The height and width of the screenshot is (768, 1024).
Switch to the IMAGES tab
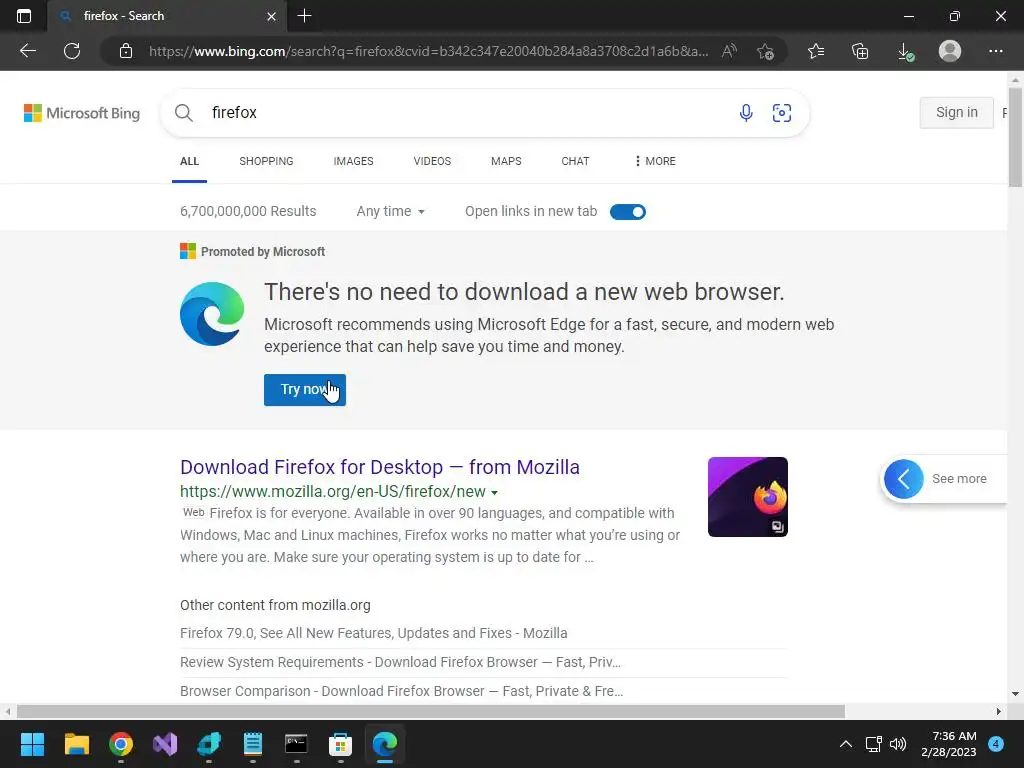point(353,161)
